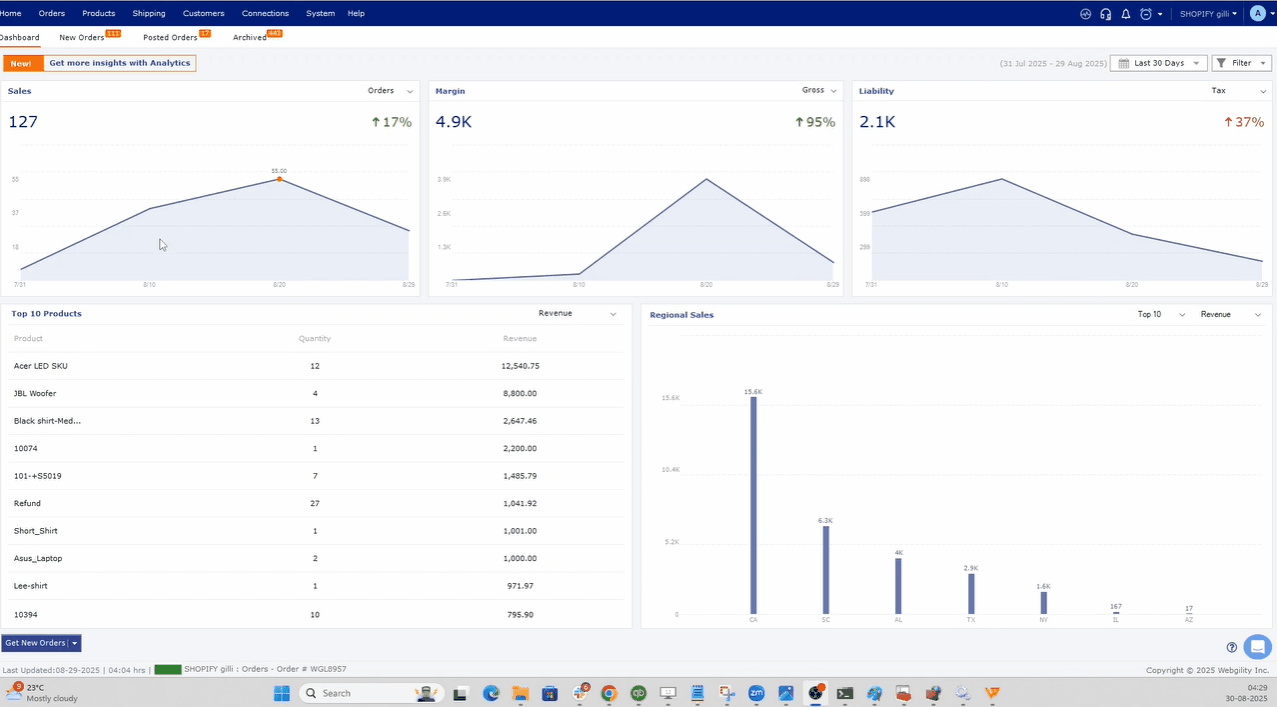Click the user avatar 'A' icon
The image size is (1277, 707).
coord(1258,14)
